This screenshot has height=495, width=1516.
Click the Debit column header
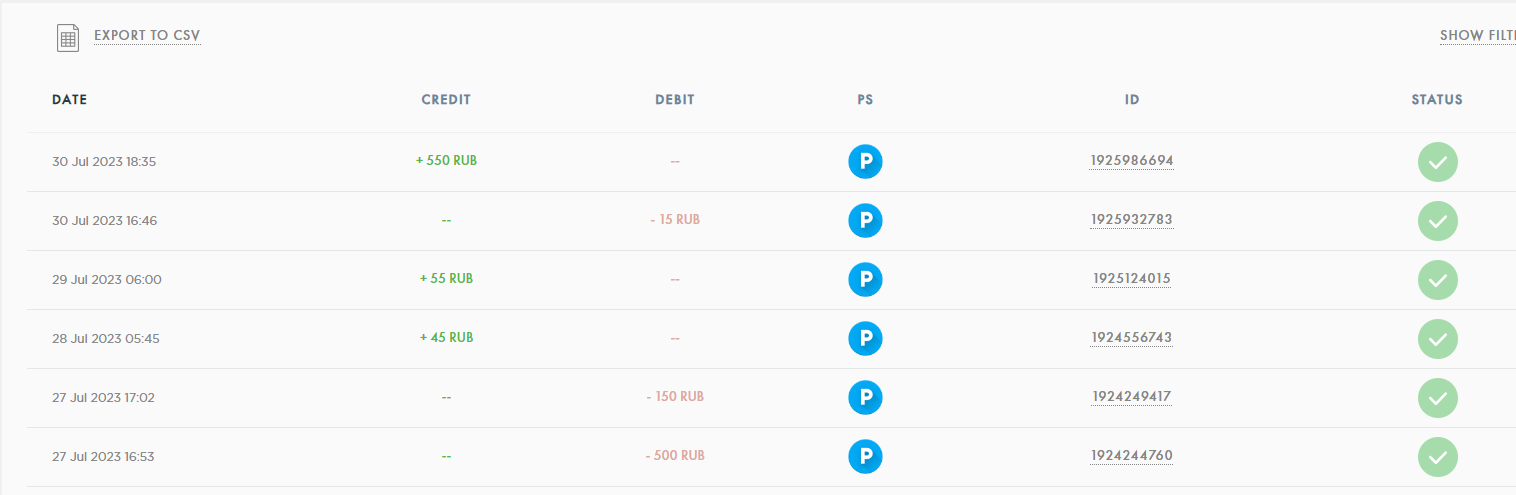675,100
